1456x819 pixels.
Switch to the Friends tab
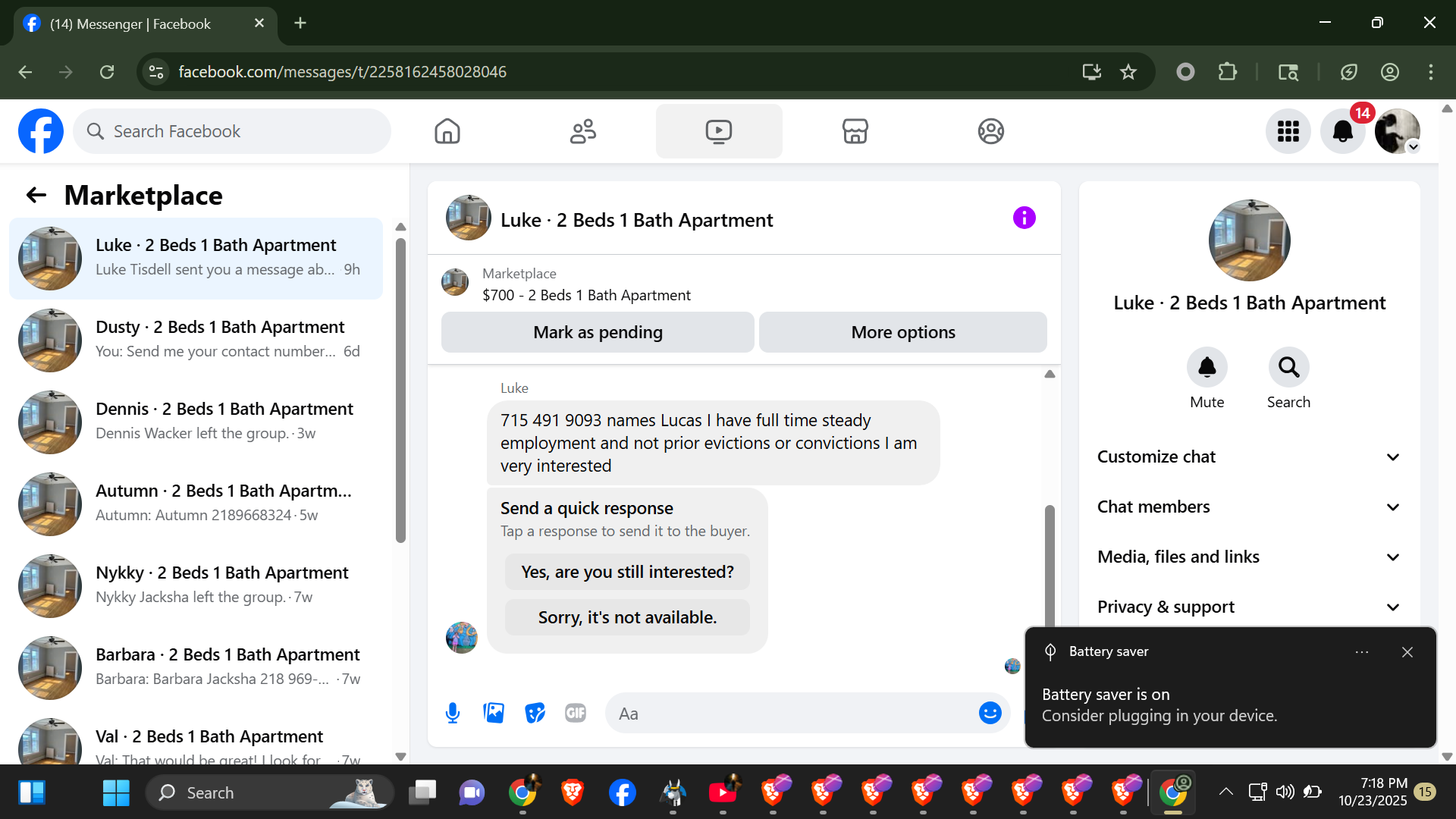click(x=582, y=131)
